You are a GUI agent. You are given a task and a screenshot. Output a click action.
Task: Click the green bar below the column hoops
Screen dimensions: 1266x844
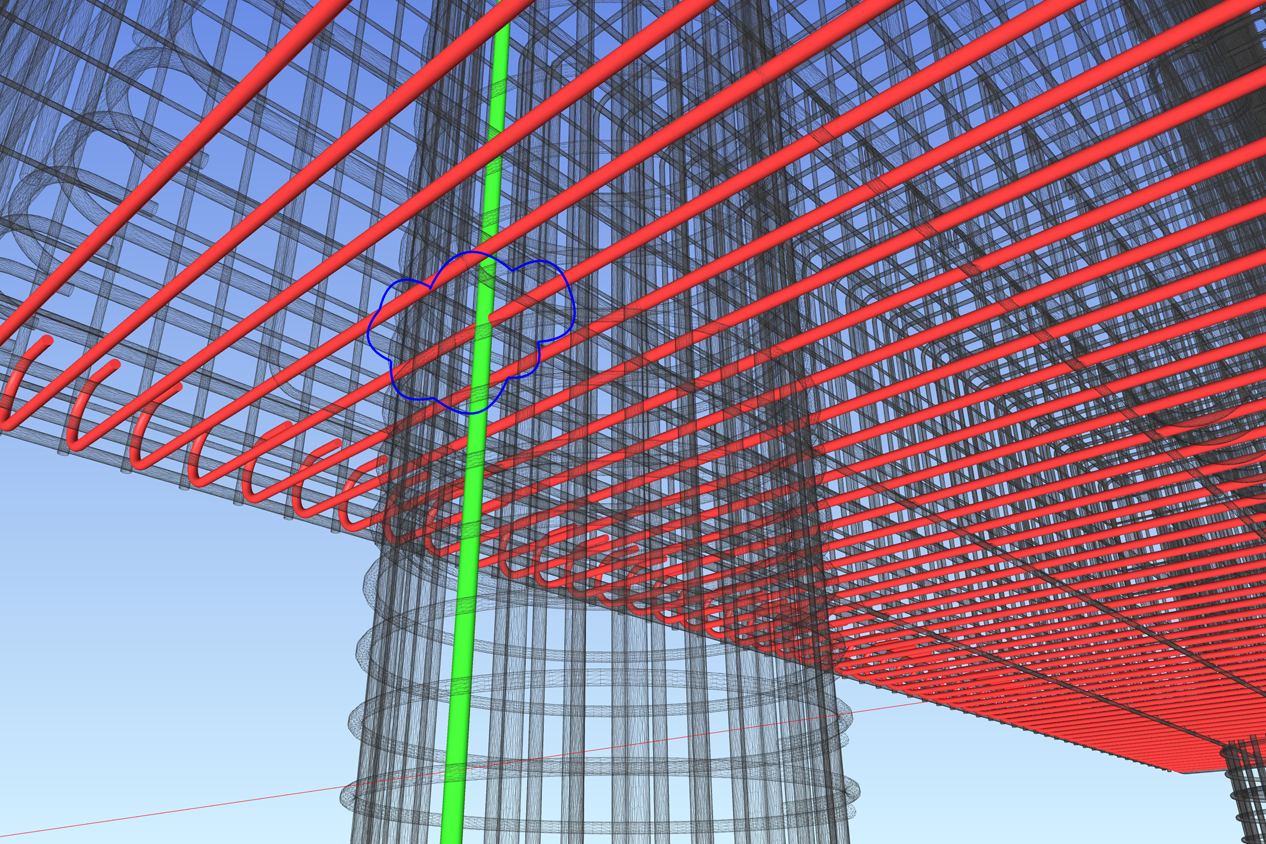pos(452,825)
